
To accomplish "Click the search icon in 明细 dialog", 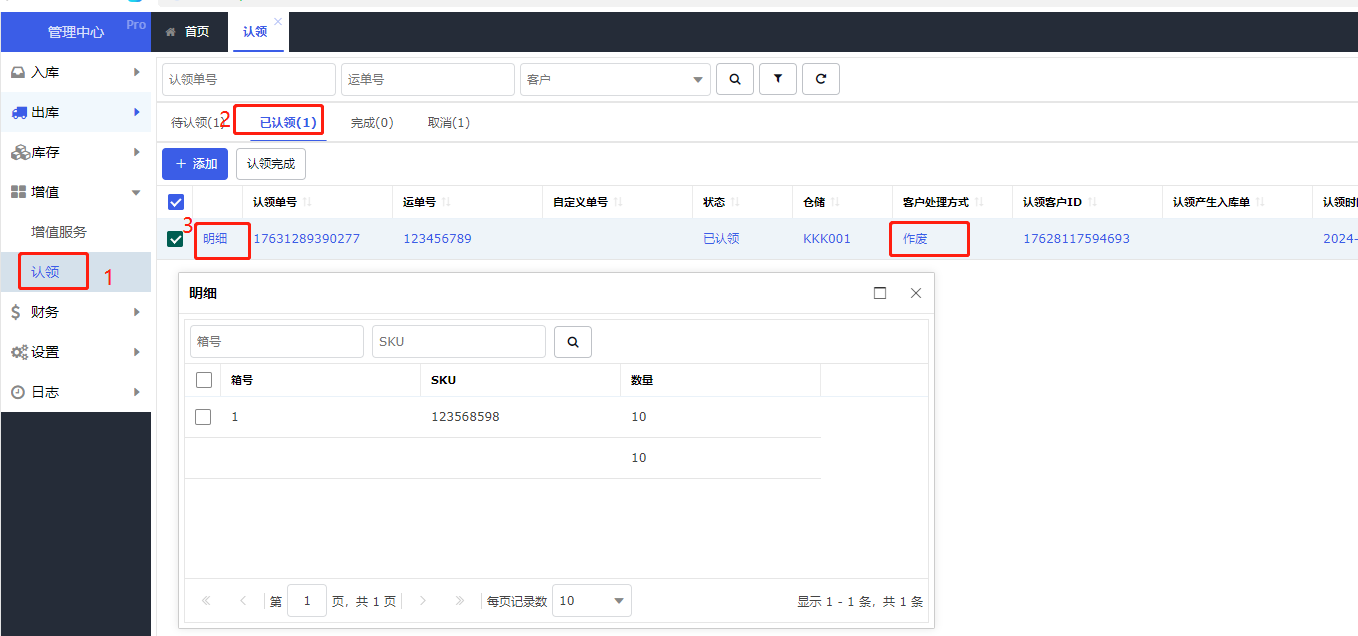I will pyautogui.click(x=573, y=341).
